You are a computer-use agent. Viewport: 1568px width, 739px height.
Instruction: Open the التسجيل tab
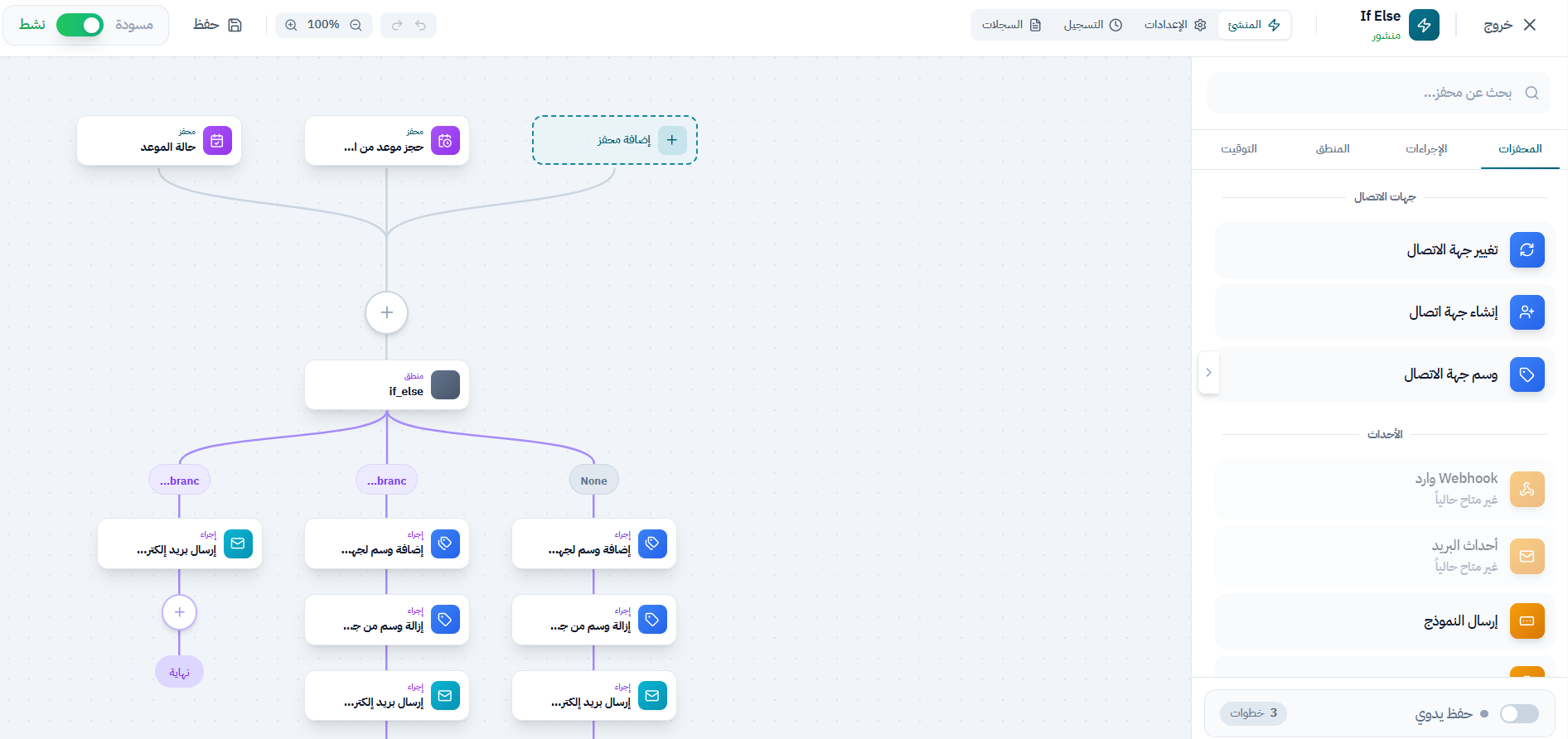pos(1092,25)
